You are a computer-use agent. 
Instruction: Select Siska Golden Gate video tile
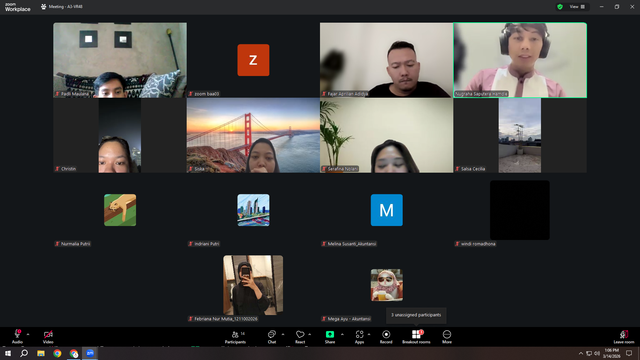coord(253,135)
